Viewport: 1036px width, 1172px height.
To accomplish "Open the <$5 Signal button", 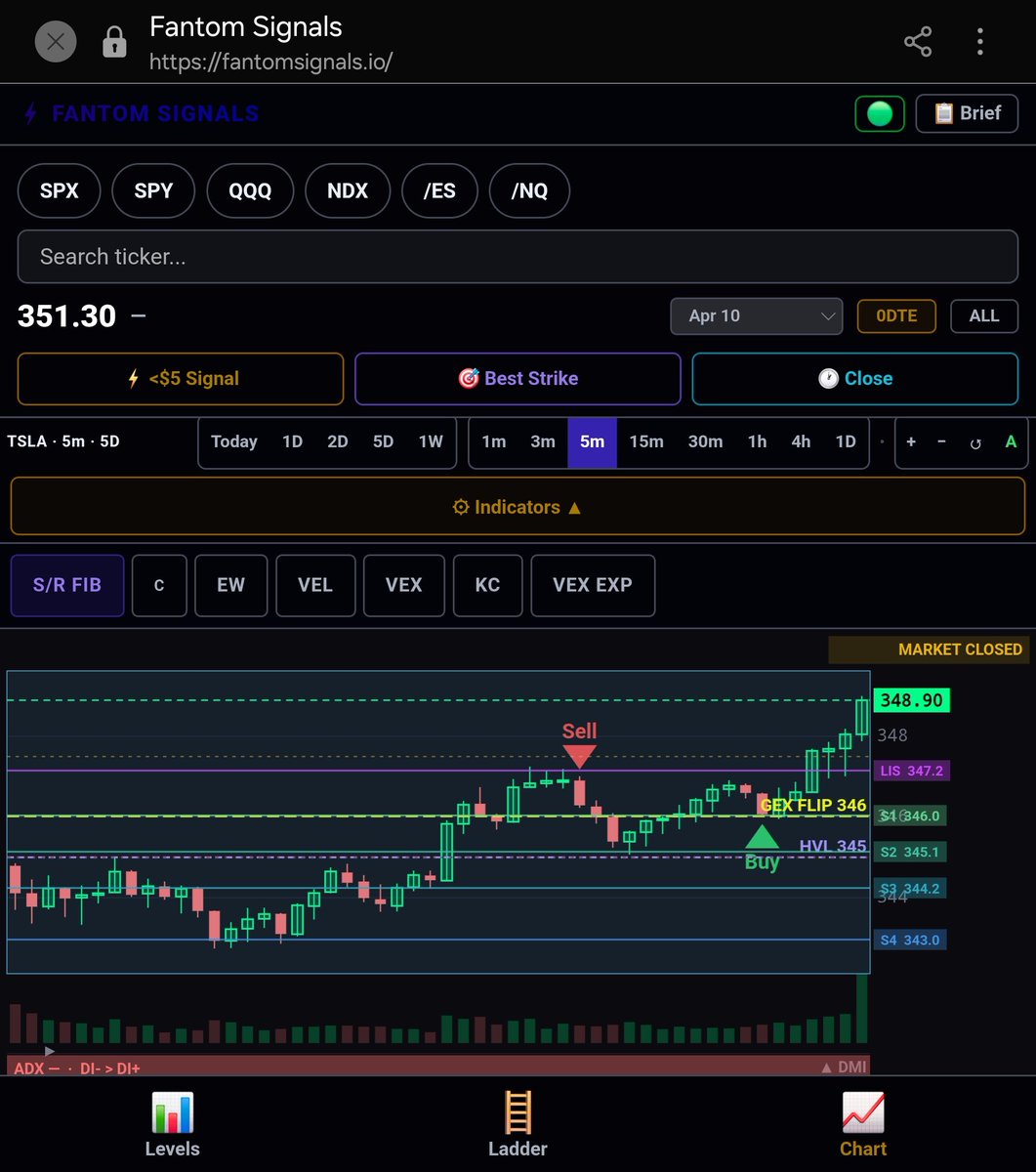I will [x=181, y=378].
